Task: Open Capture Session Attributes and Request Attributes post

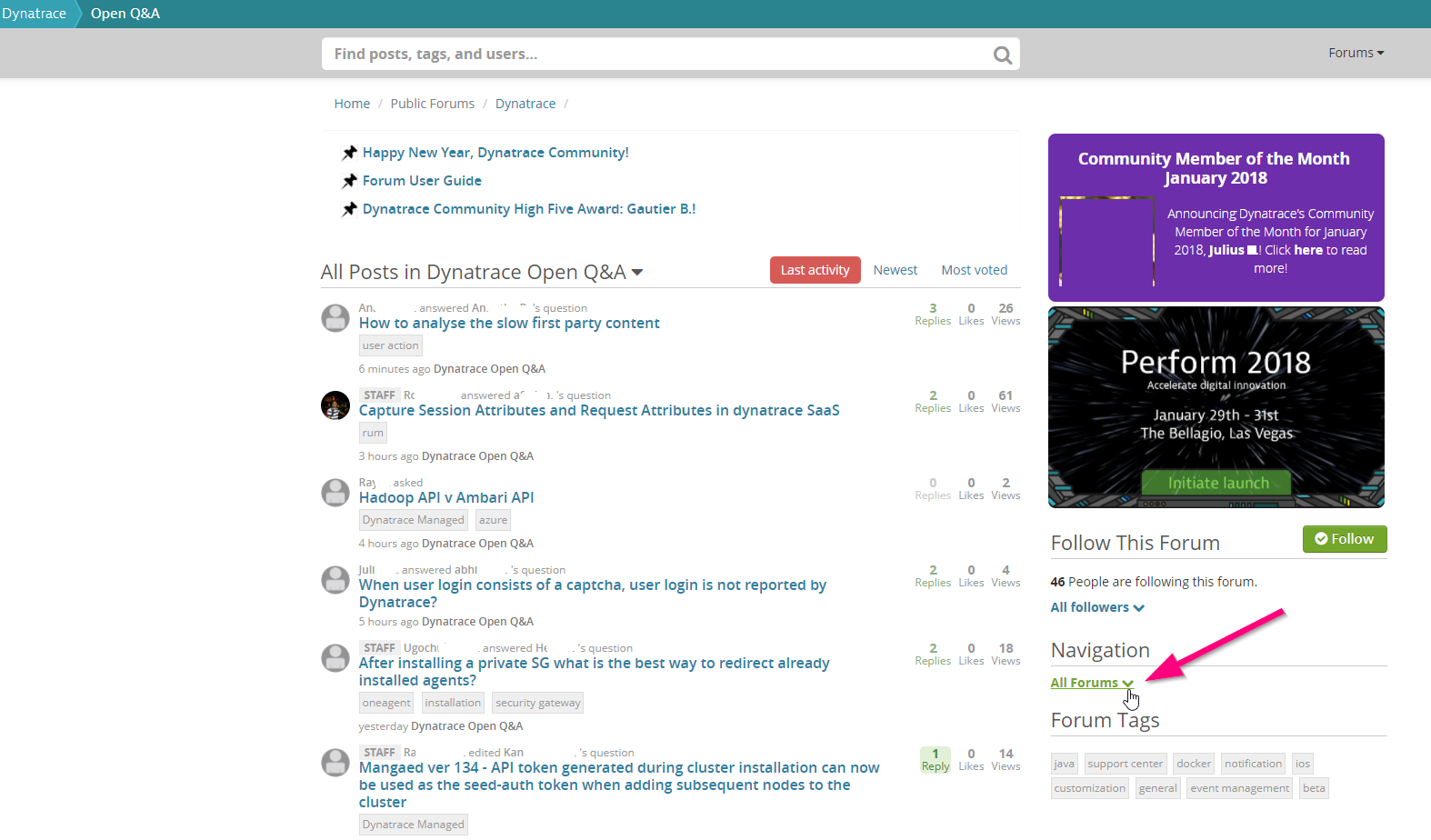Action: (599, 411)
